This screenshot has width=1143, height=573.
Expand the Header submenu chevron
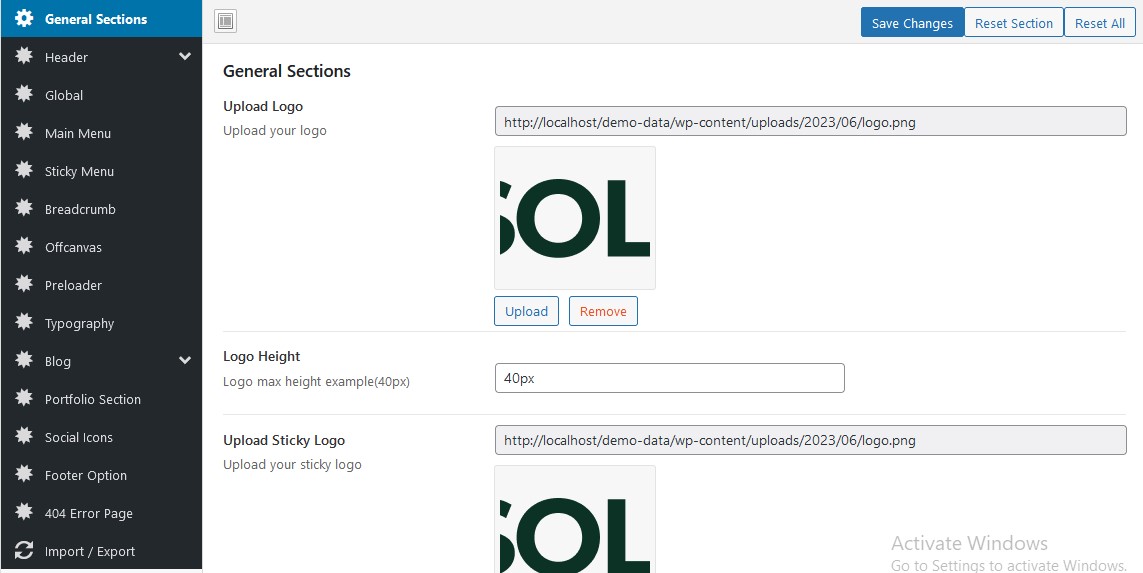tap(185, 57)
